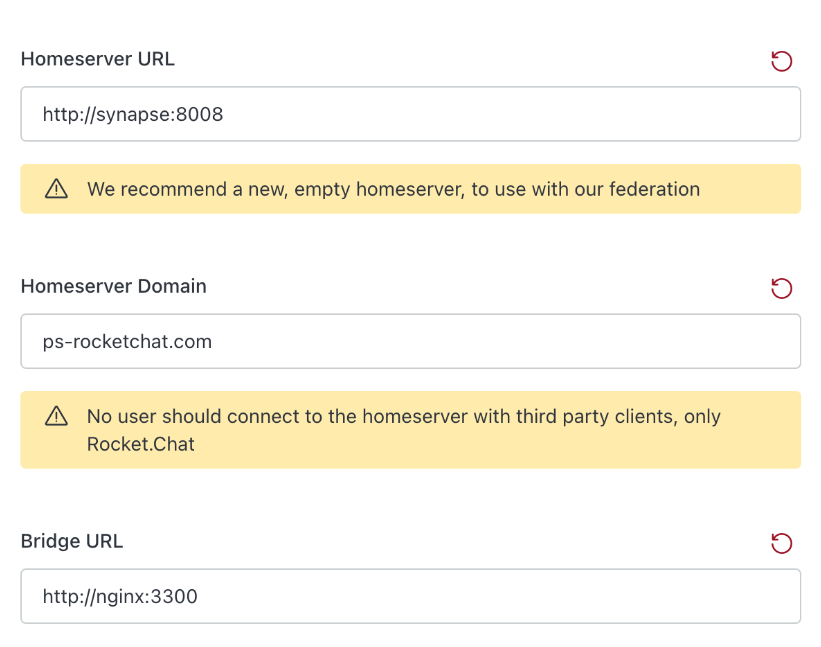Click the "ps-rocketchat.com" value text

pyautogui.click(x=127, y=341)
